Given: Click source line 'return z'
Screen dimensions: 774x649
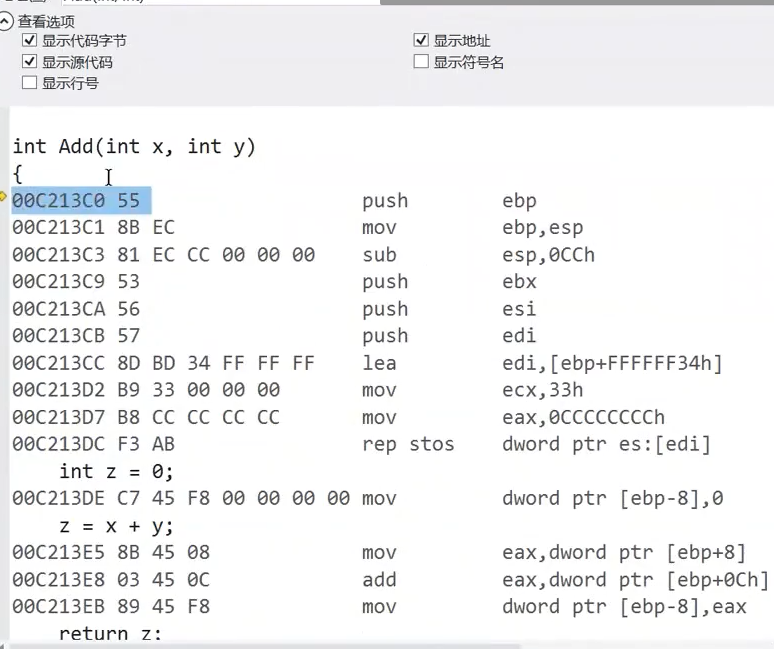Looking at the screenshot, I should tap(111, 634).
